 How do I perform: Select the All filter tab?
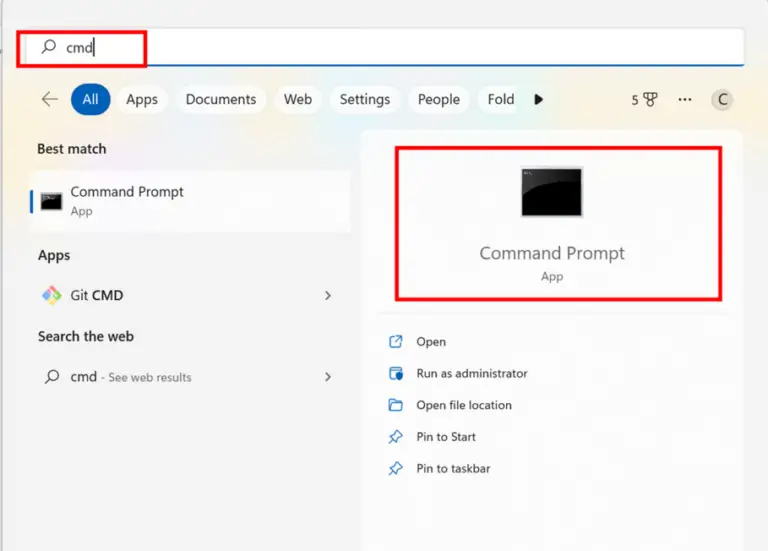91,99
